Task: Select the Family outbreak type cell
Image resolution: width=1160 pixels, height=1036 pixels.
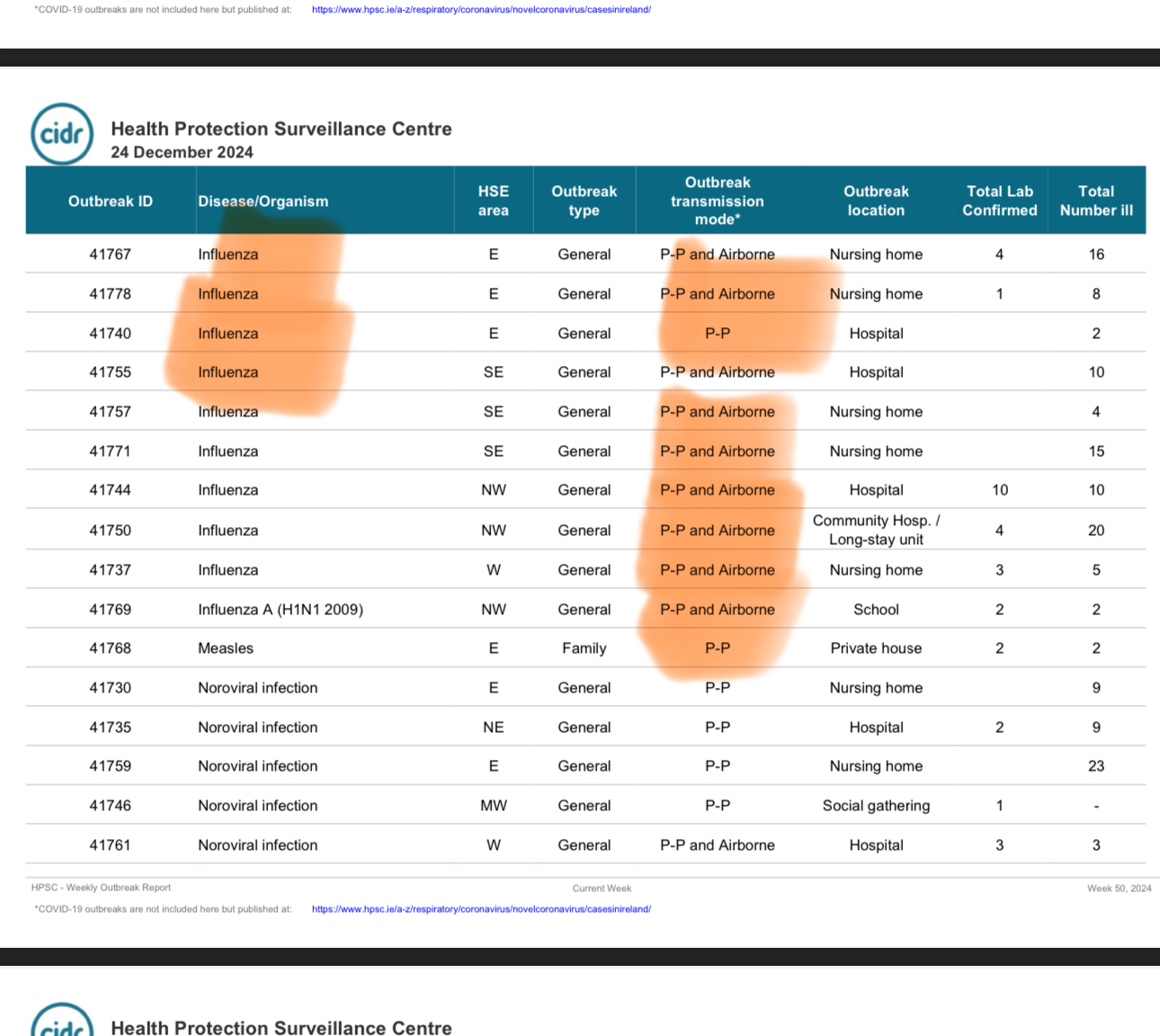Action: click(584, 648)
